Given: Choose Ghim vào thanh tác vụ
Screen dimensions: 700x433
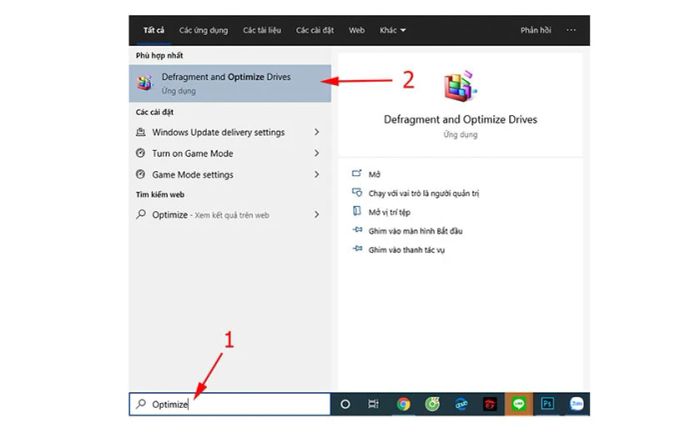Looking at the screenshot, I should (406, 250).
